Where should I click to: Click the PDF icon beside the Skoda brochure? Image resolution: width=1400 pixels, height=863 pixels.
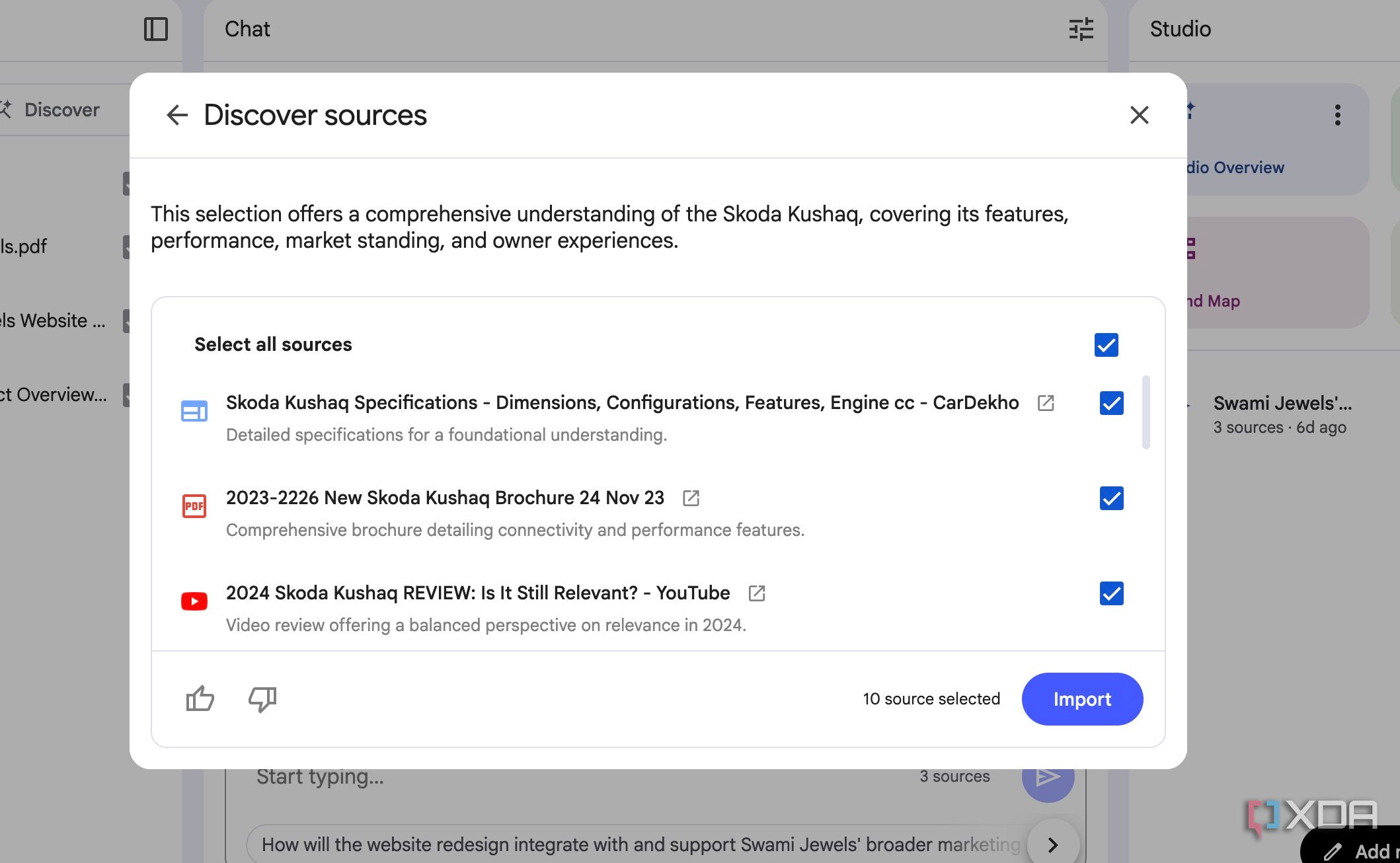click(194, 506)
